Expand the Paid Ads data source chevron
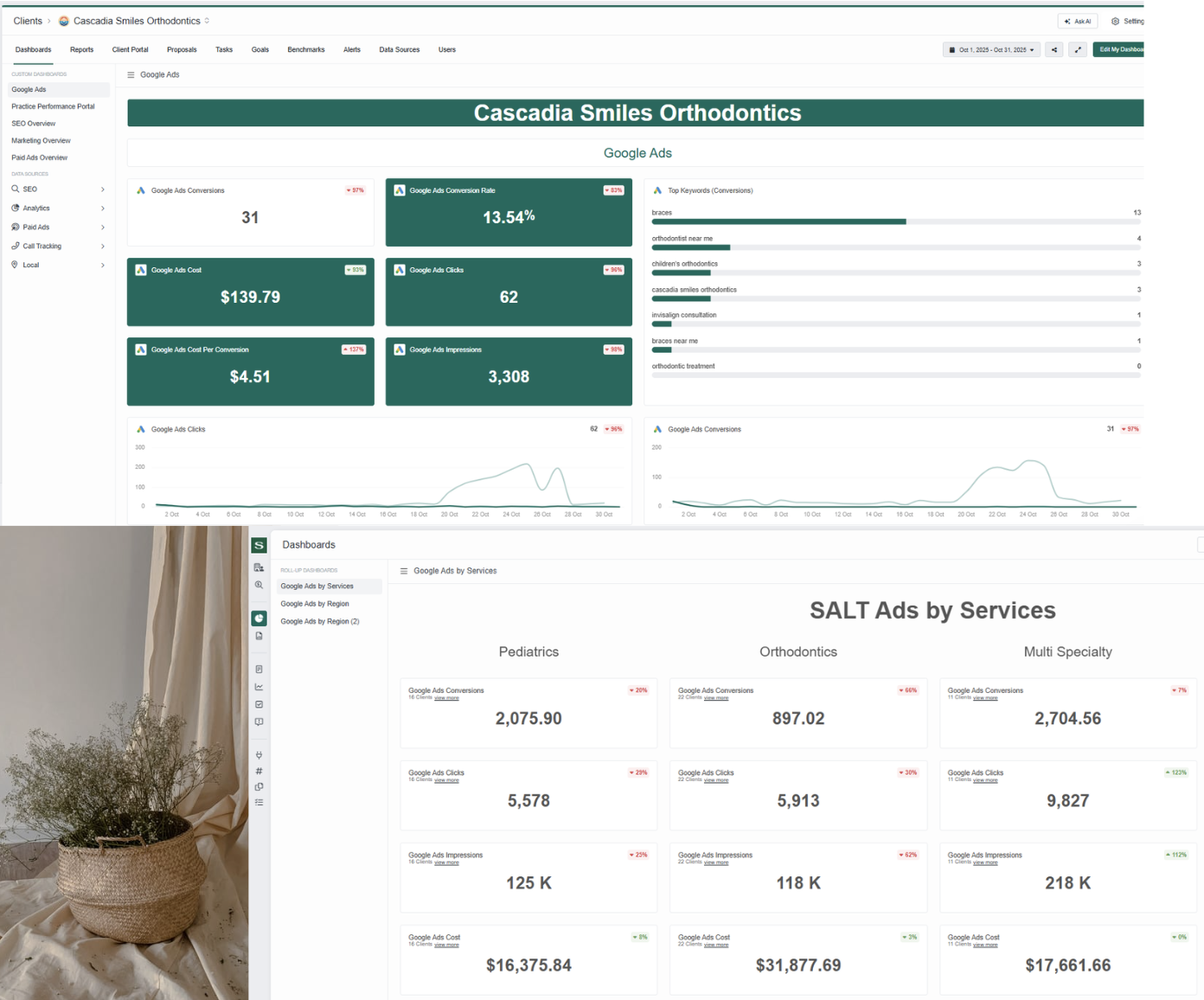The image size is (1204, 1000). pyautogui.click(x=103, y=228)
